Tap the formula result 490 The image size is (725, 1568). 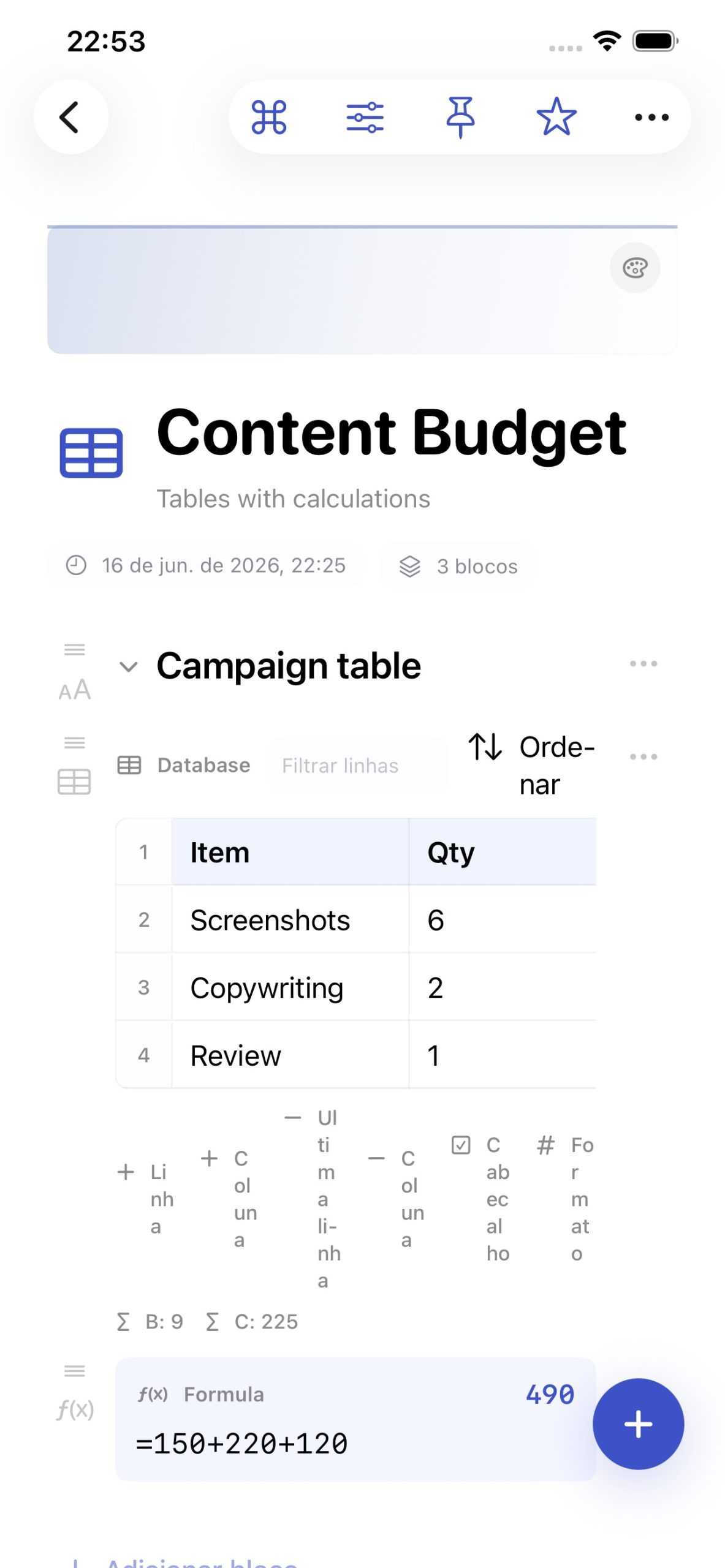point(550,1394)
